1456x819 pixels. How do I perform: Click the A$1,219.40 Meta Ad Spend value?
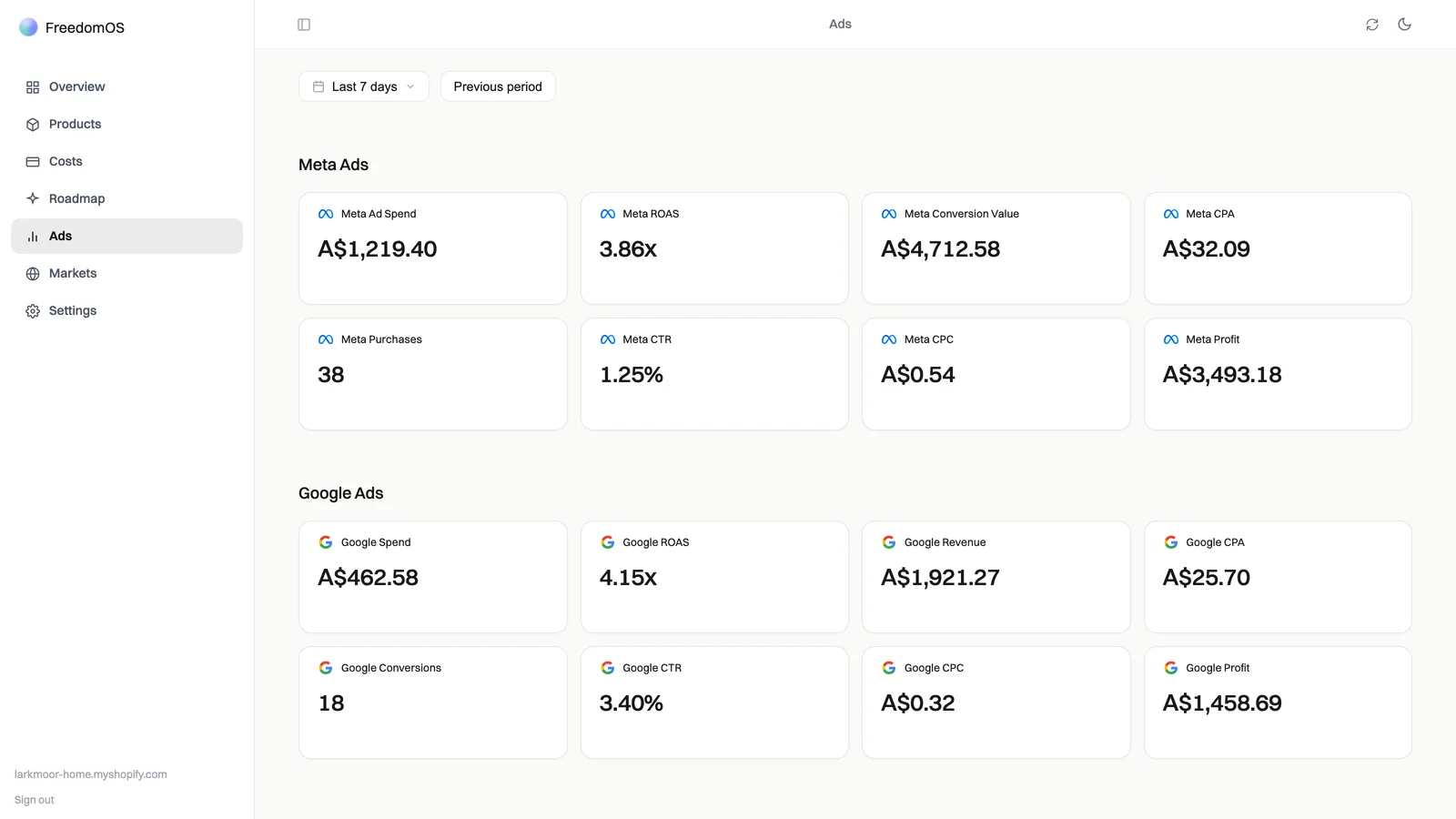(x=378, y=249)
